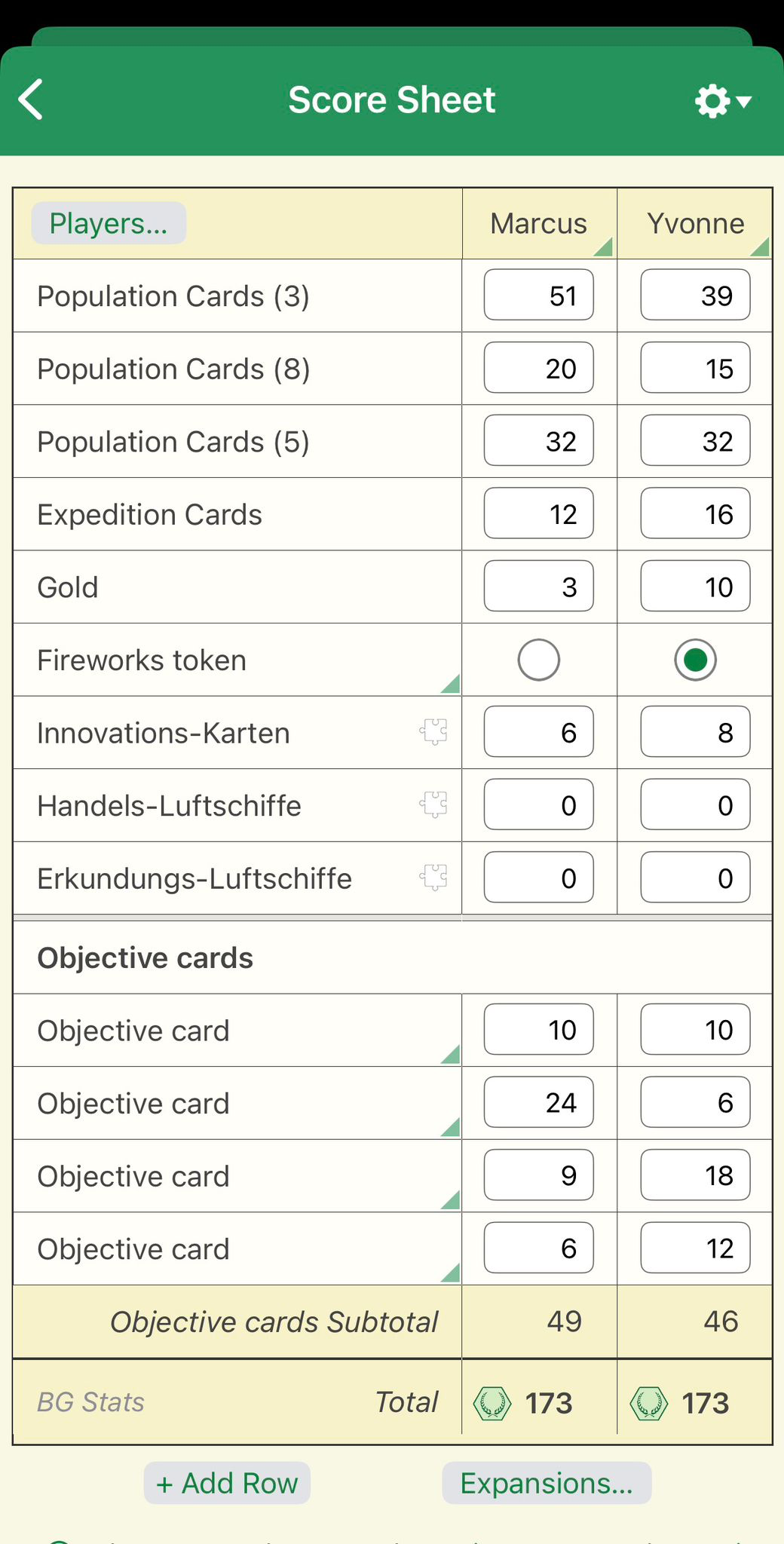Open the Players… selection button

[109, 223]
